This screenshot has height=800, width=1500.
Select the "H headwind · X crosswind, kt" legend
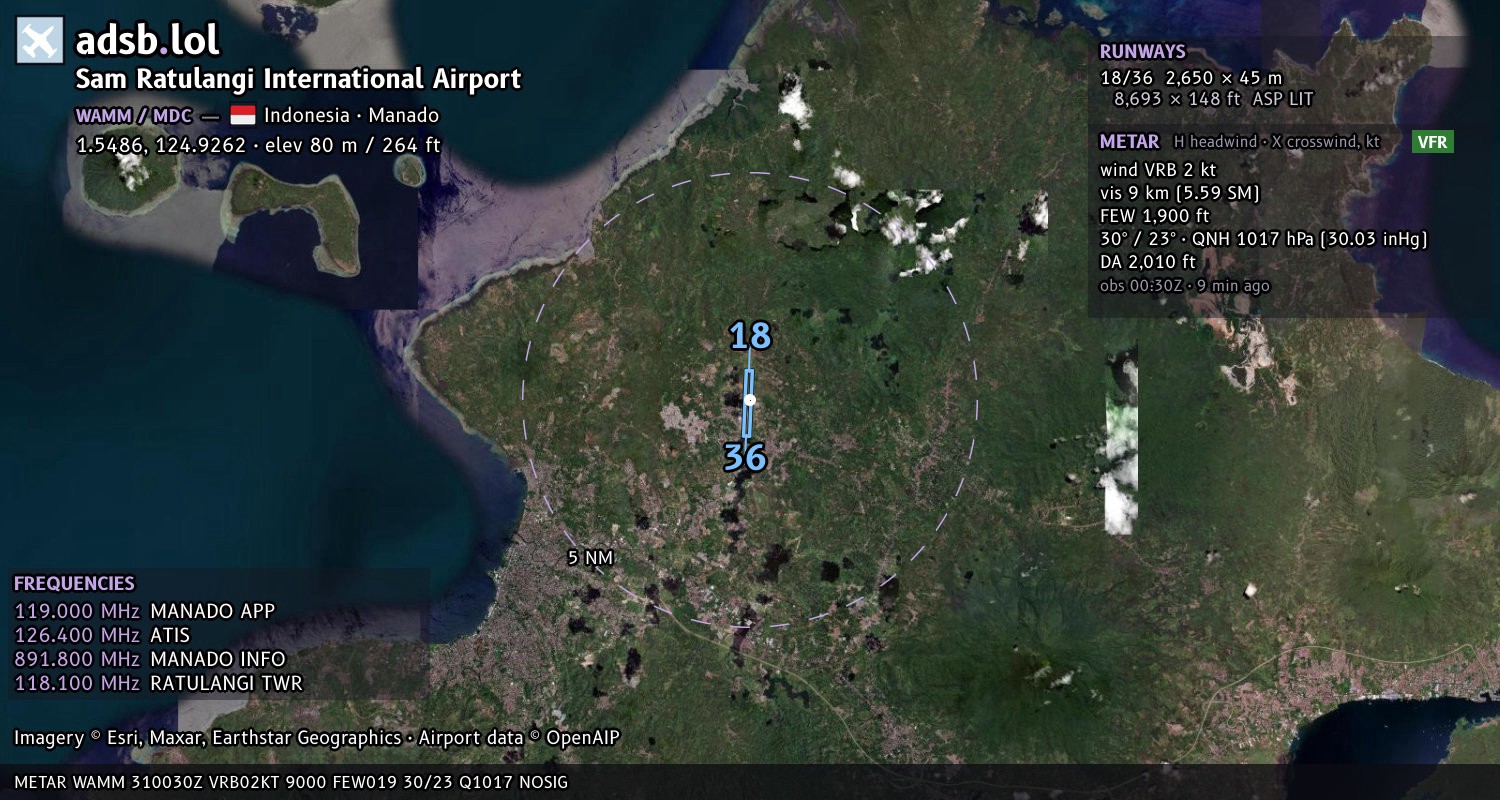tap(1276, 142)
